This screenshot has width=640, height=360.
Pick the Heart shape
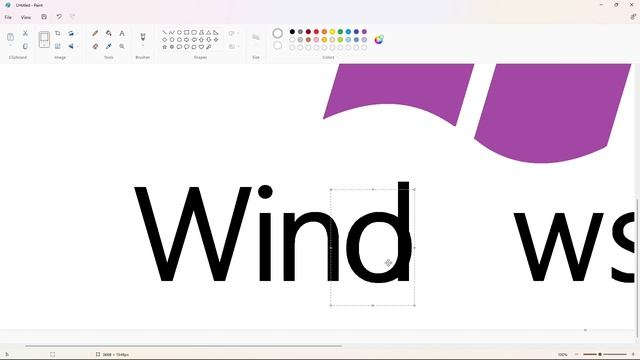[201, 47]
